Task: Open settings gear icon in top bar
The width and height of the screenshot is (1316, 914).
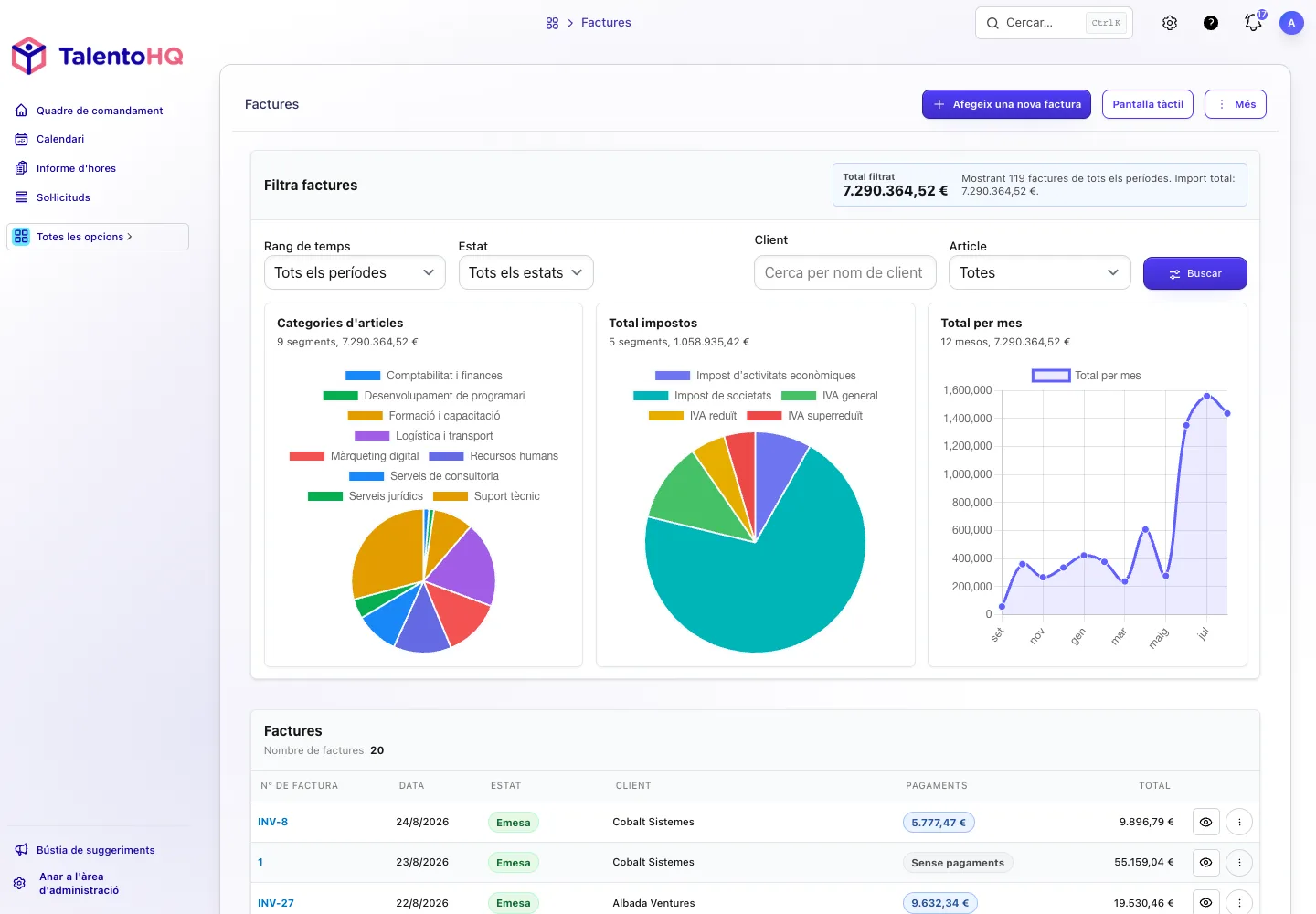Action: coord(1170,23)
